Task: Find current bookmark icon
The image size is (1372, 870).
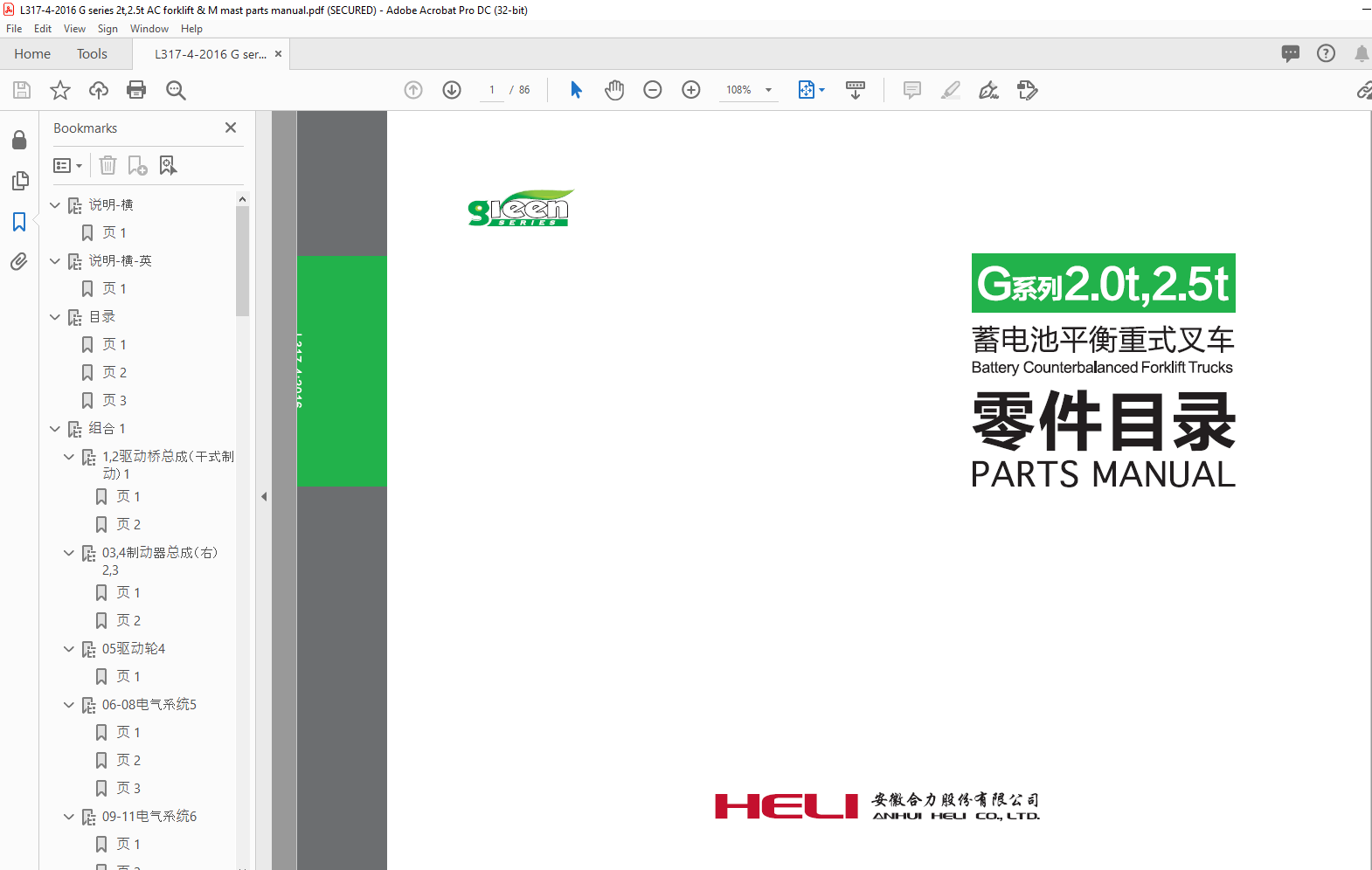Action: (169, 165)
